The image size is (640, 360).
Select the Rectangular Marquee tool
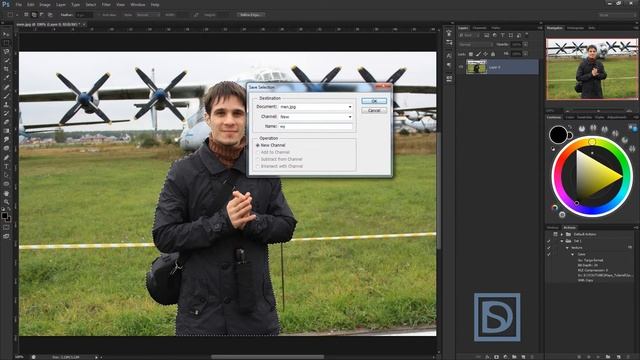6,43
